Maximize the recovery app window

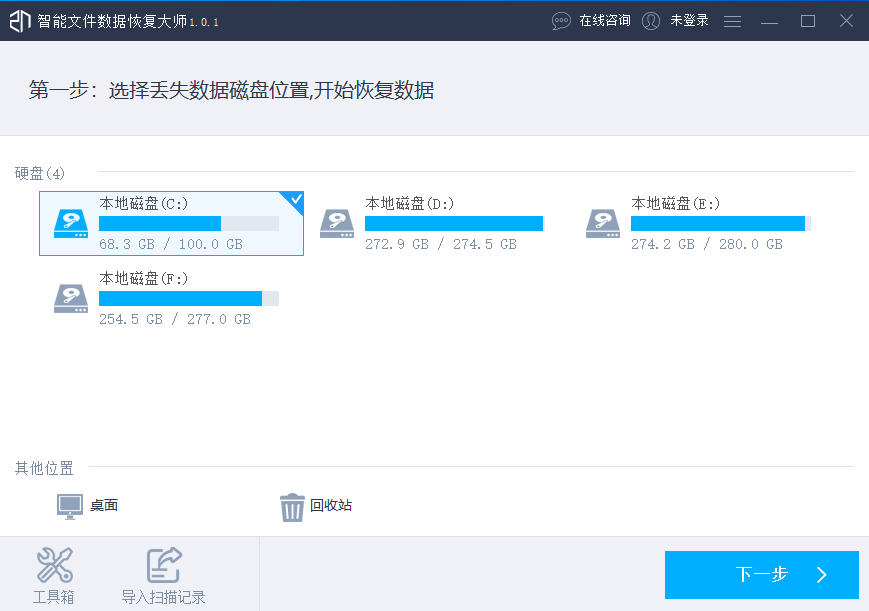pos(807,21)
